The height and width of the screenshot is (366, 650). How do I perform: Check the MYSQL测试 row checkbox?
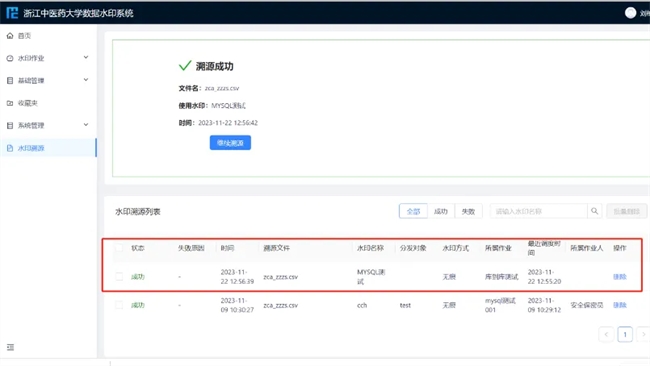pos(119,276)
